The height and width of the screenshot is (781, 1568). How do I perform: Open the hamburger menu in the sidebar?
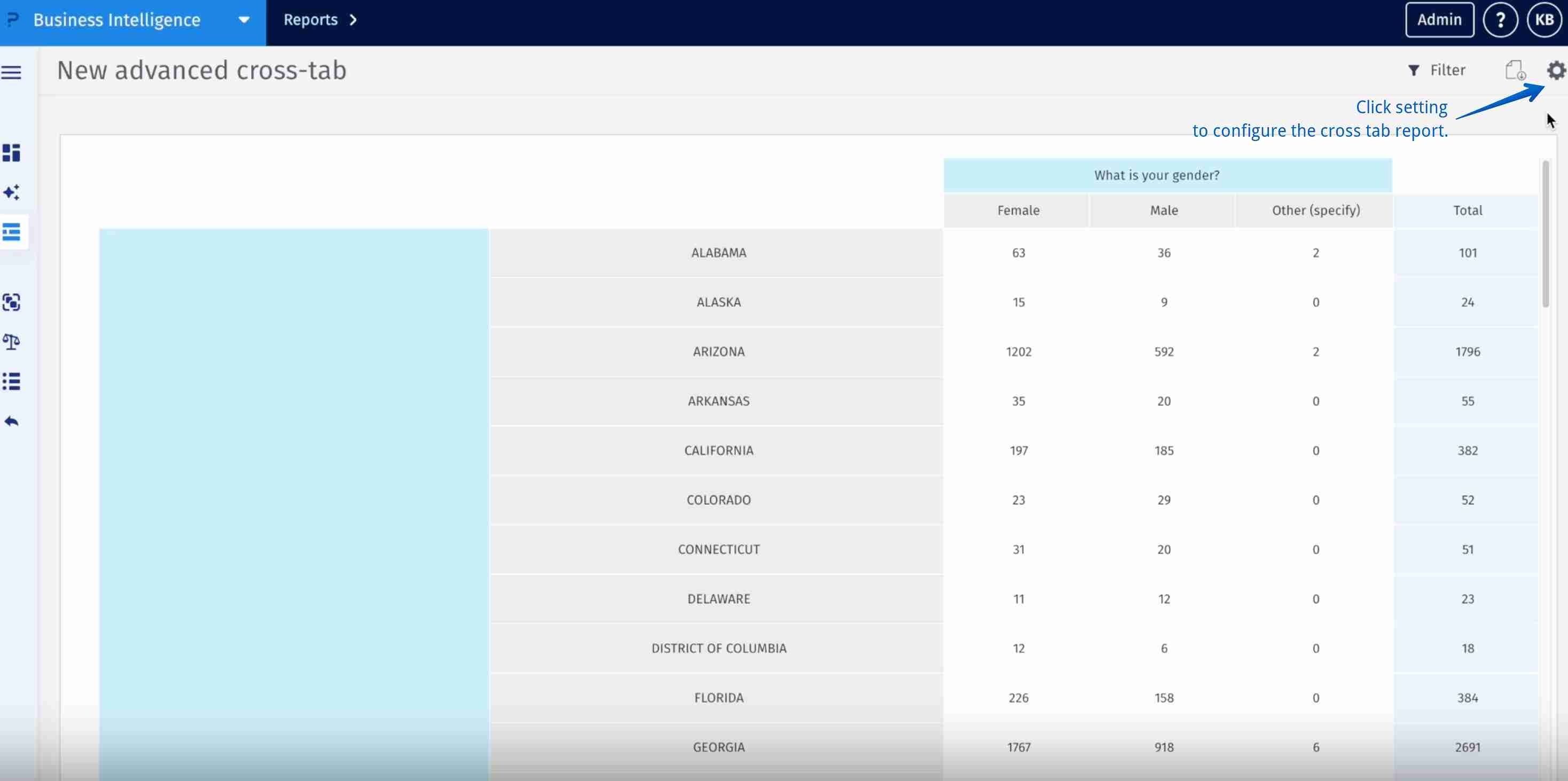pos(12,73)
